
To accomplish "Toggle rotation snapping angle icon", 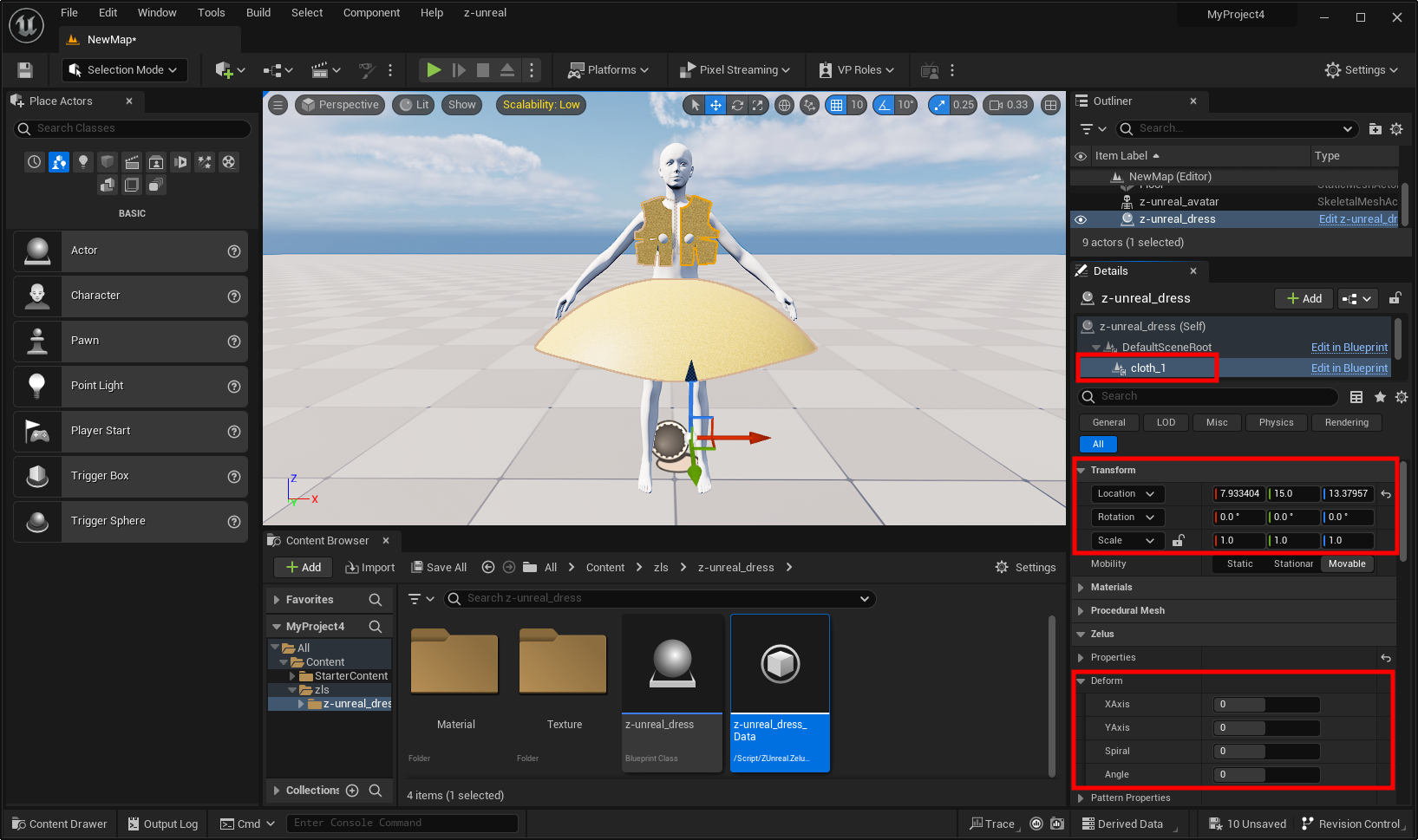I will point(884,105).
